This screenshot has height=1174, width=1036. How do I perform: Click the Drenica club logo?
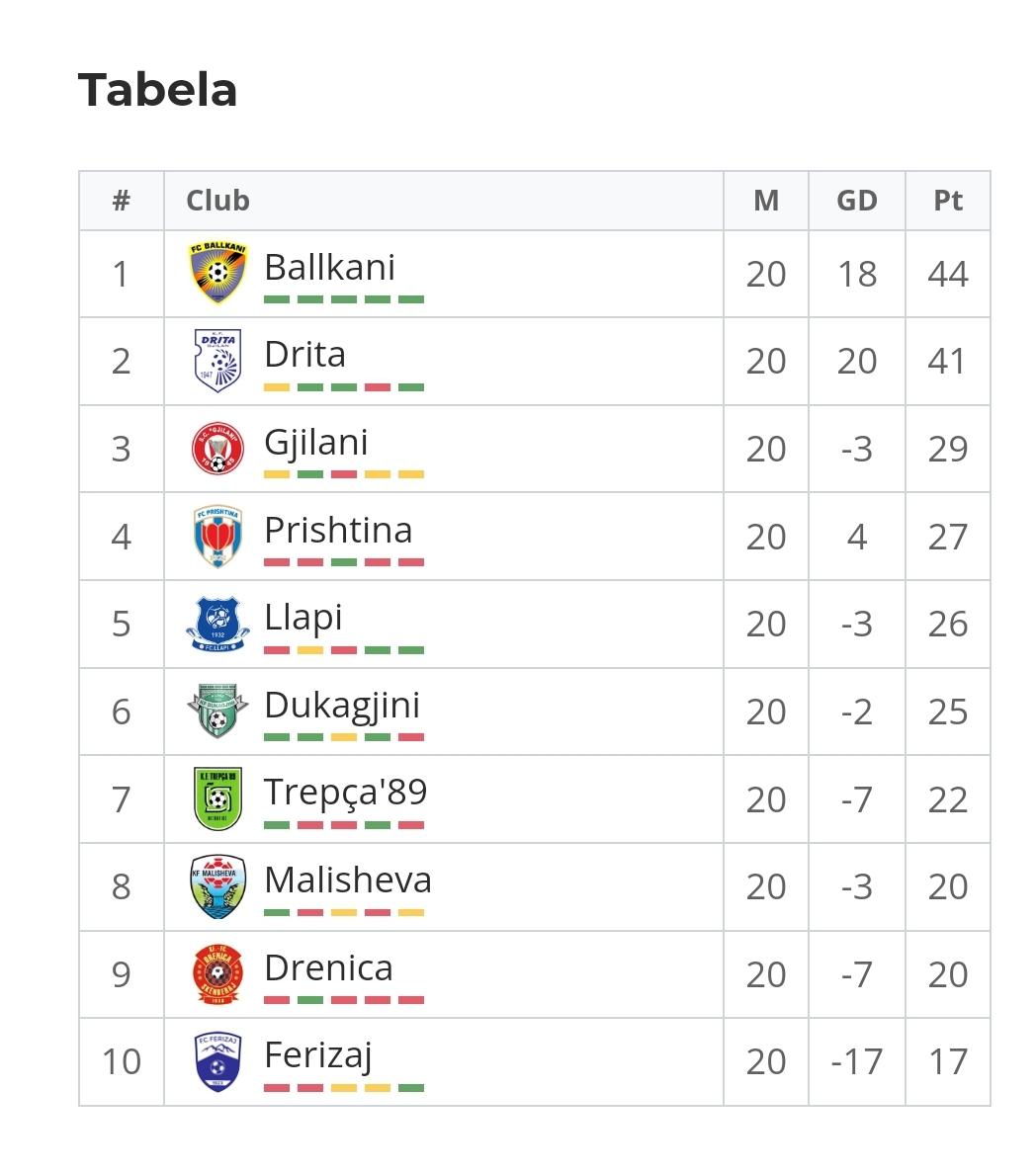click(217, 974)
